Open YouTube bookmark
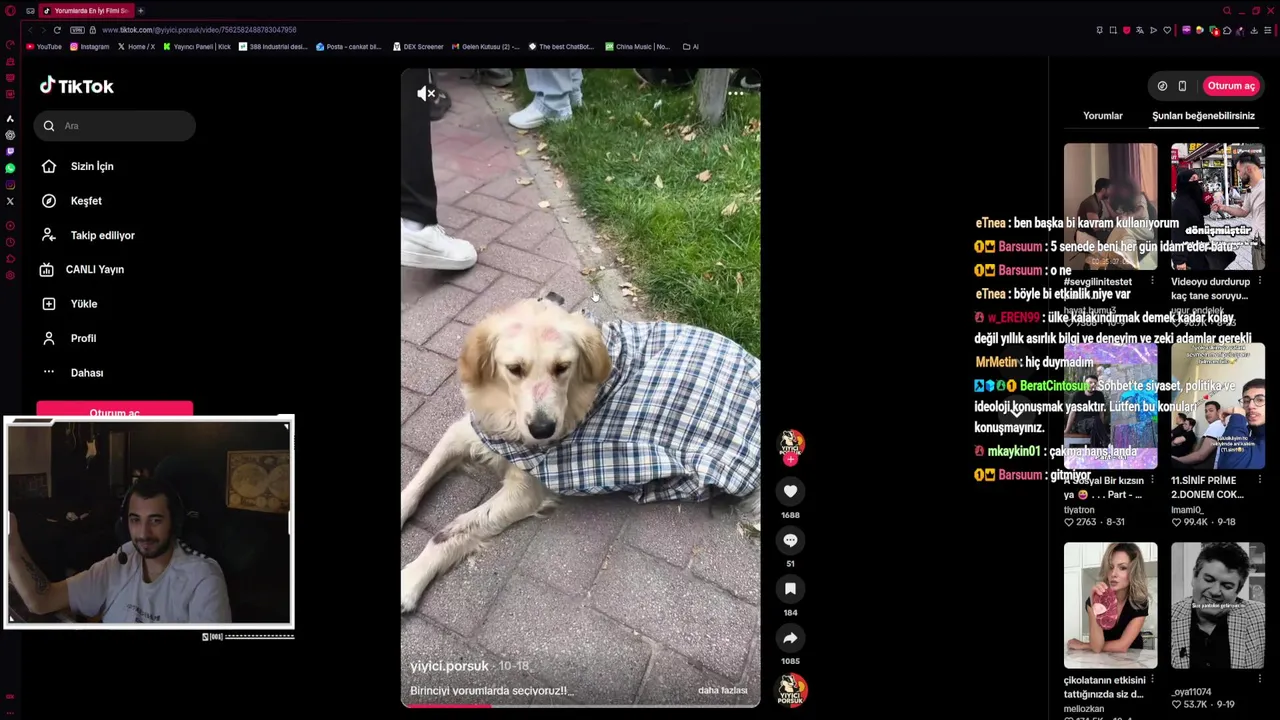The height and width of the screenshot is (720, 1280). pyautogui.click(x=44, y=47)
